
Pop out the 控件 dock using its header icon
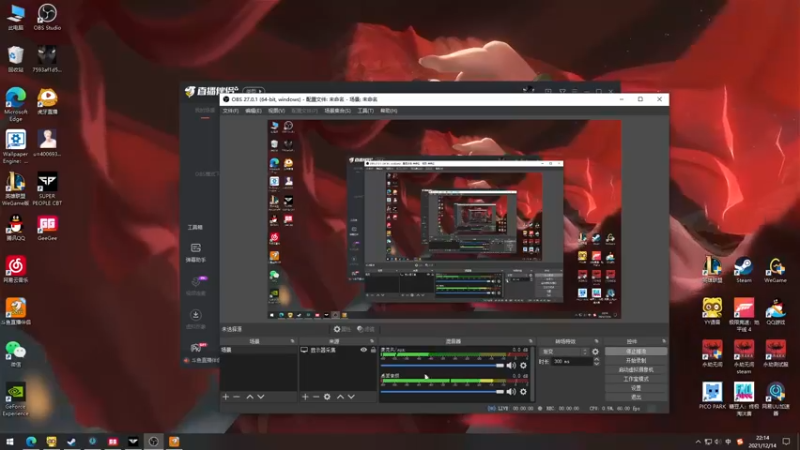pos(664,341)
